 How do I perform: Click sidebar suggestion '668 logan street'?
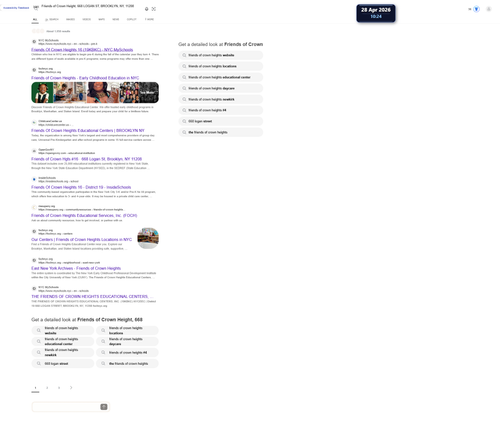[221, 121]
